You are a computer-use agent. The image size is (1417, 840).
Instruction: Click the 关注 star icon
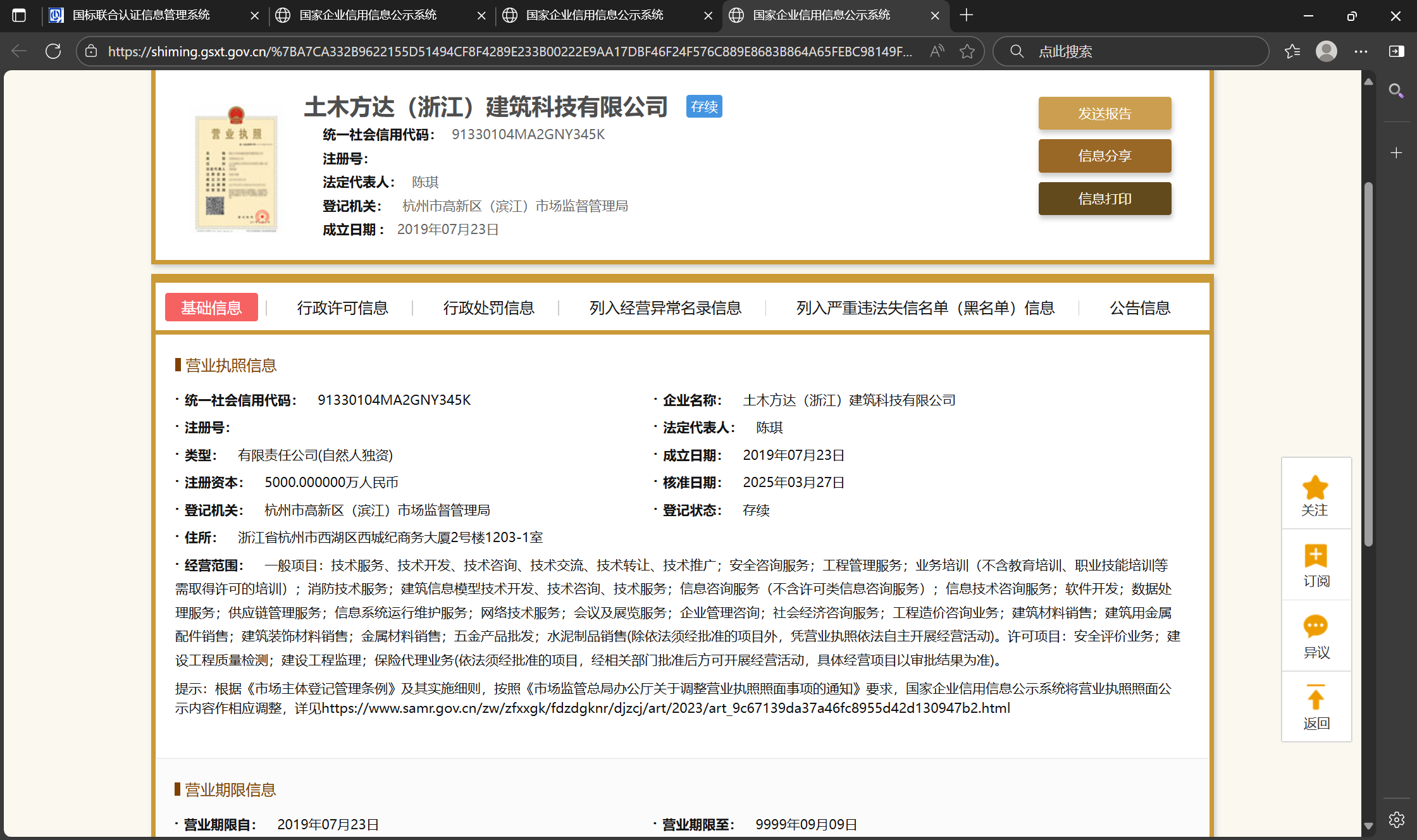pos(1315,488)
